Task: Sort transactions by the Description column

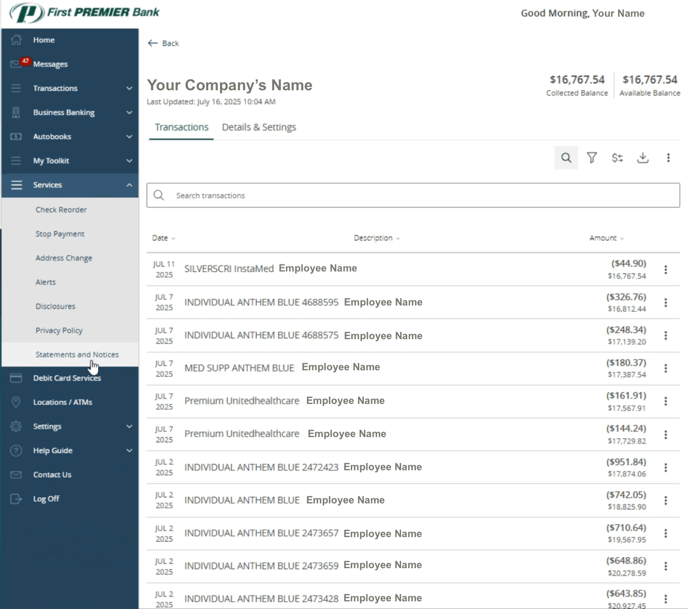Action: coord(376,238)
